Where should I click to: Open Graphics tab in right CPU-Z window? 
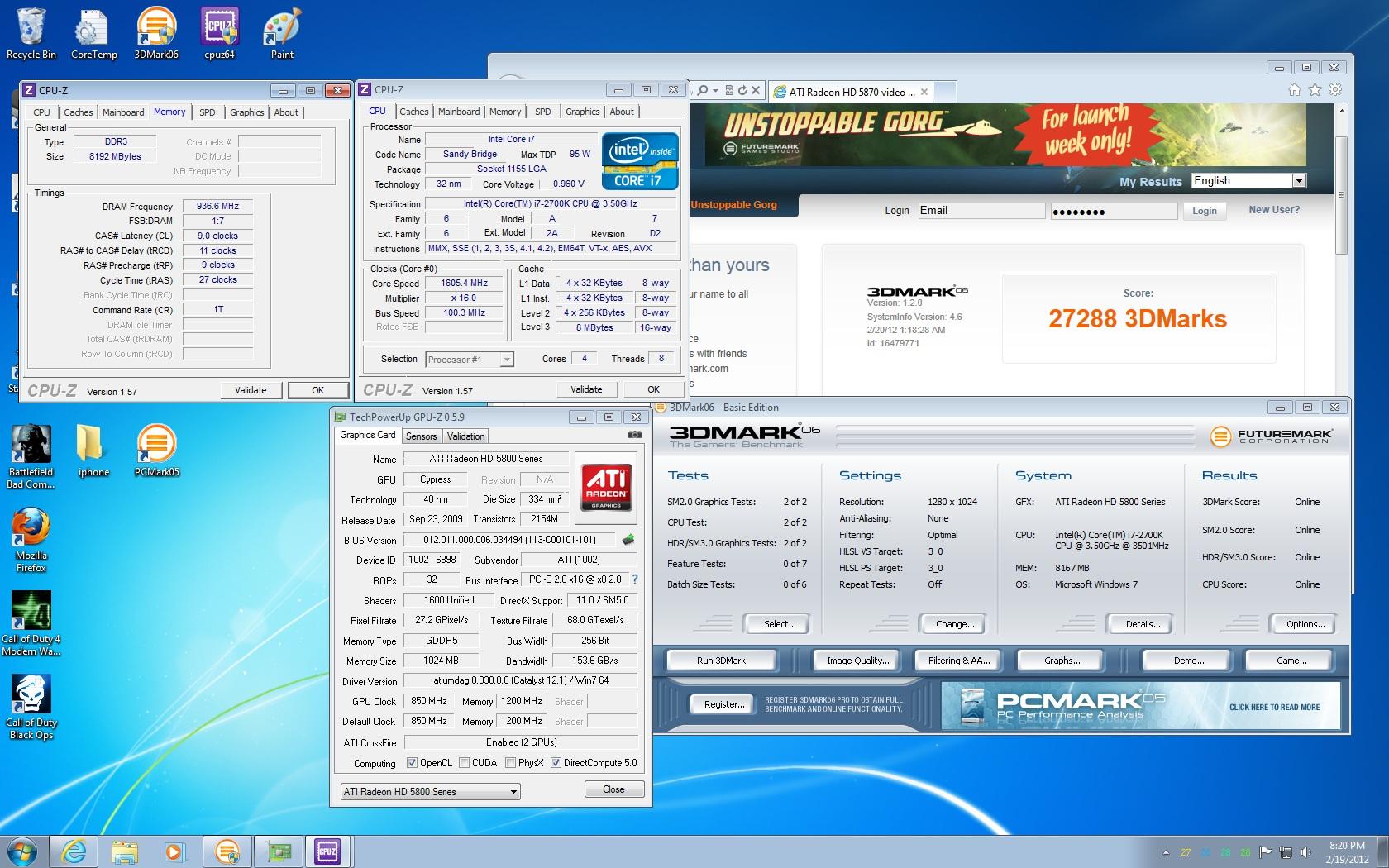[583, 112]
